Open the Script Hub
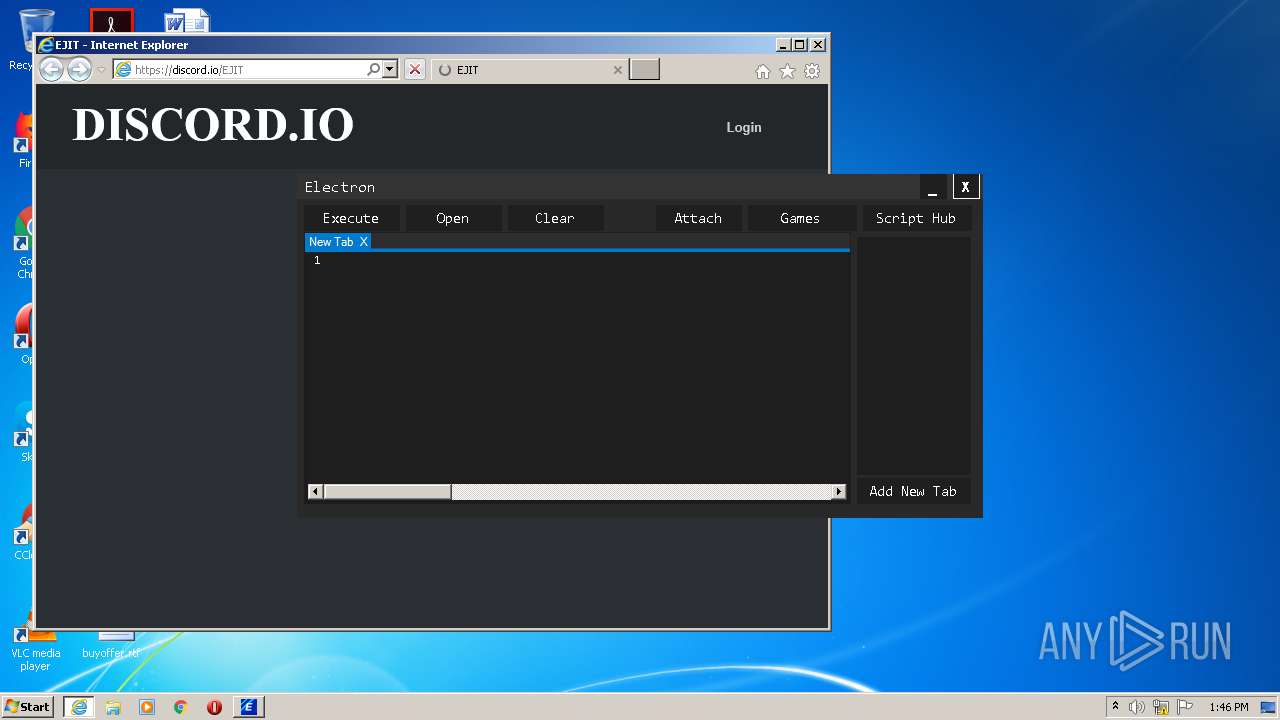 pos(916,218)
